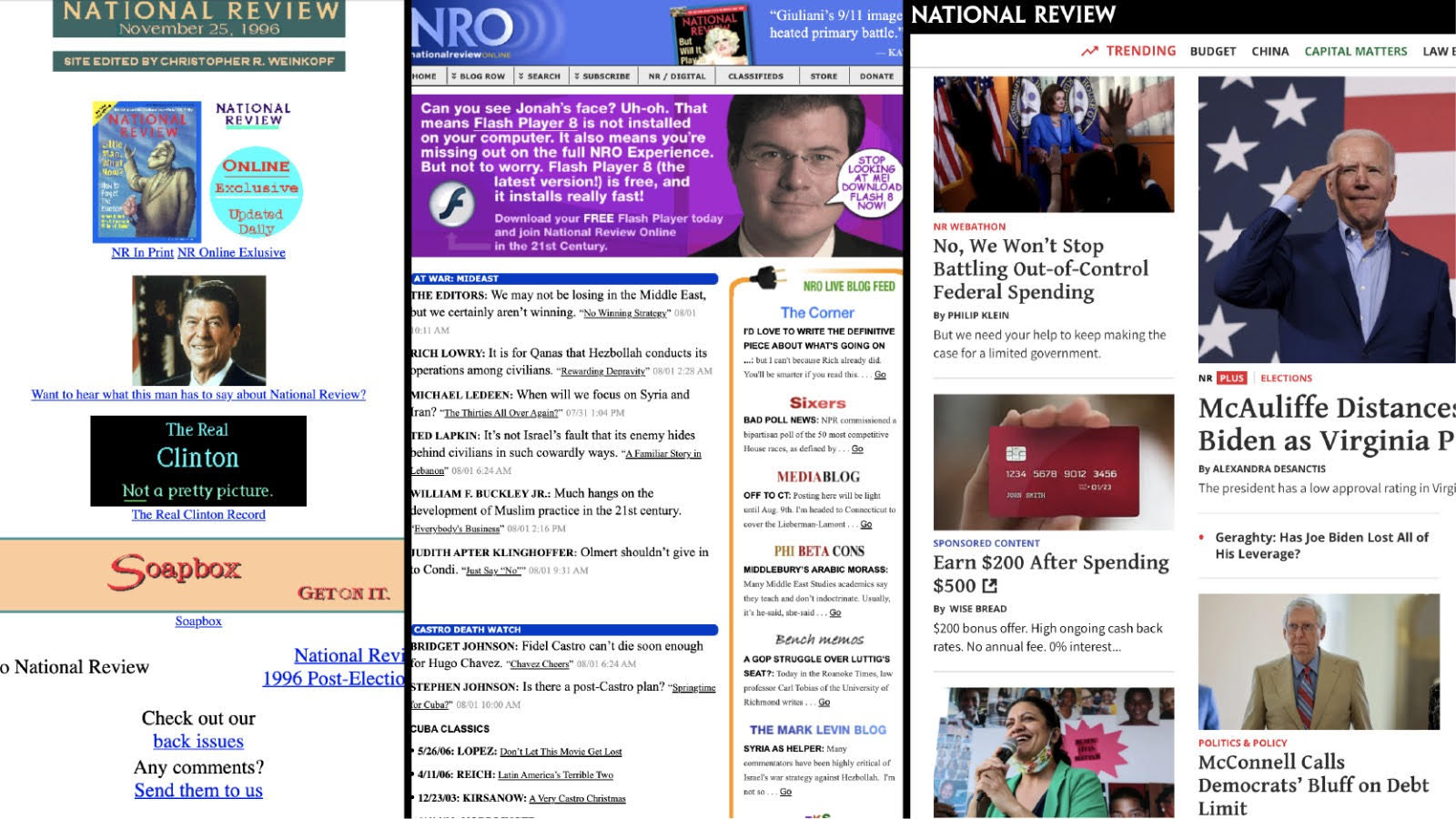1456x819 pixels.
Task: Click the Online Exclusive circle badge
Action: [256, 191]
